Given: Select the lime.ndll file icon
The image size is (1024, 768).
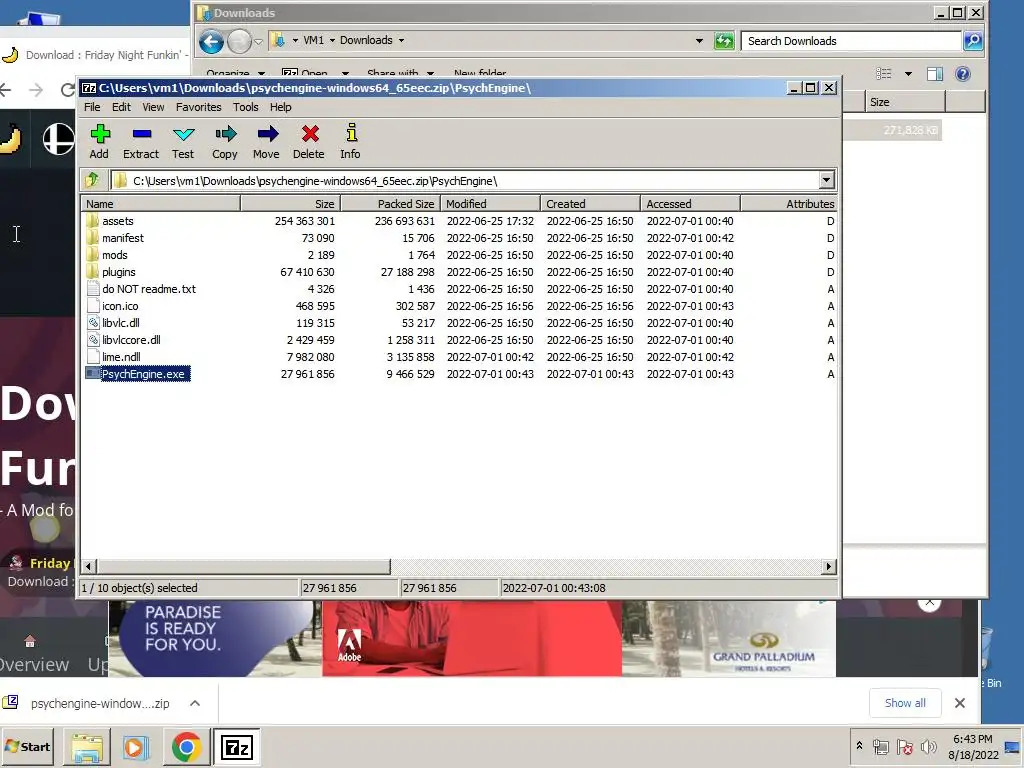Looking at the screenshot, I should [93, 357].
